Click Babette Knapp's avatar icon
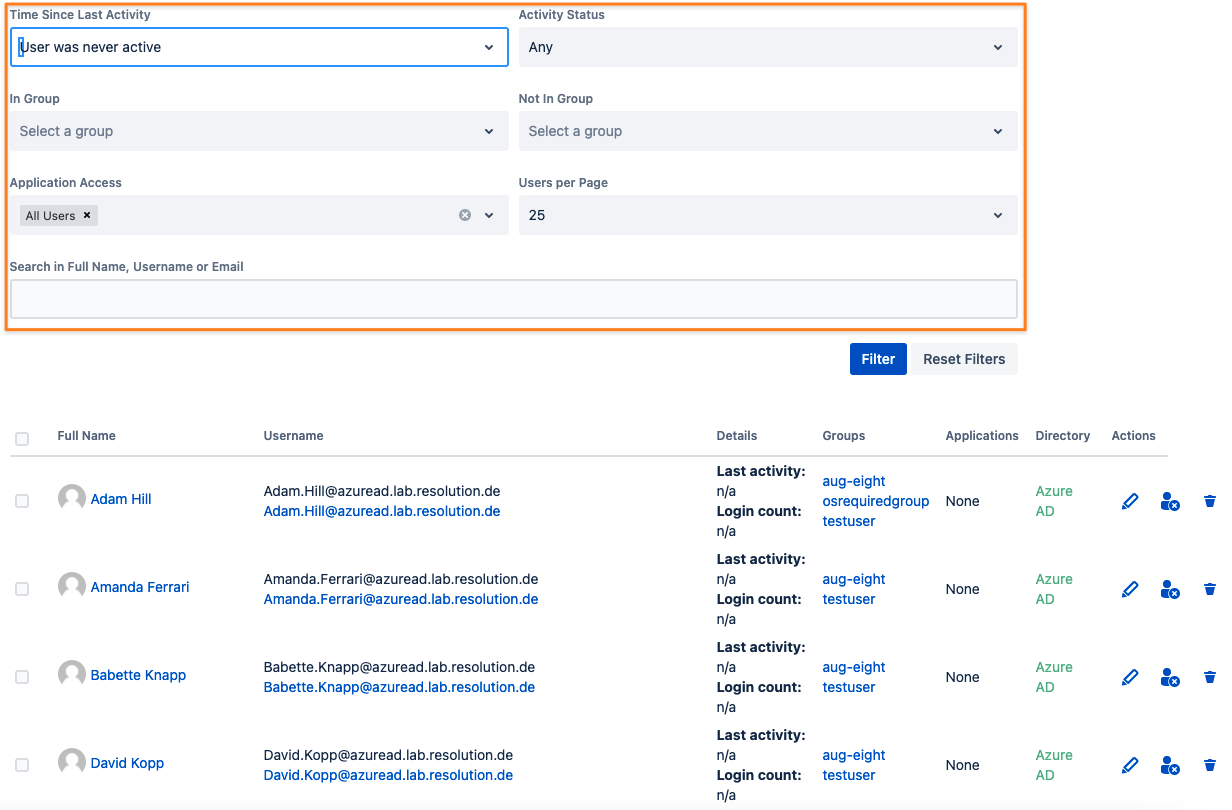This screenshot has height=810, width=1232. [x=72, y=674]
